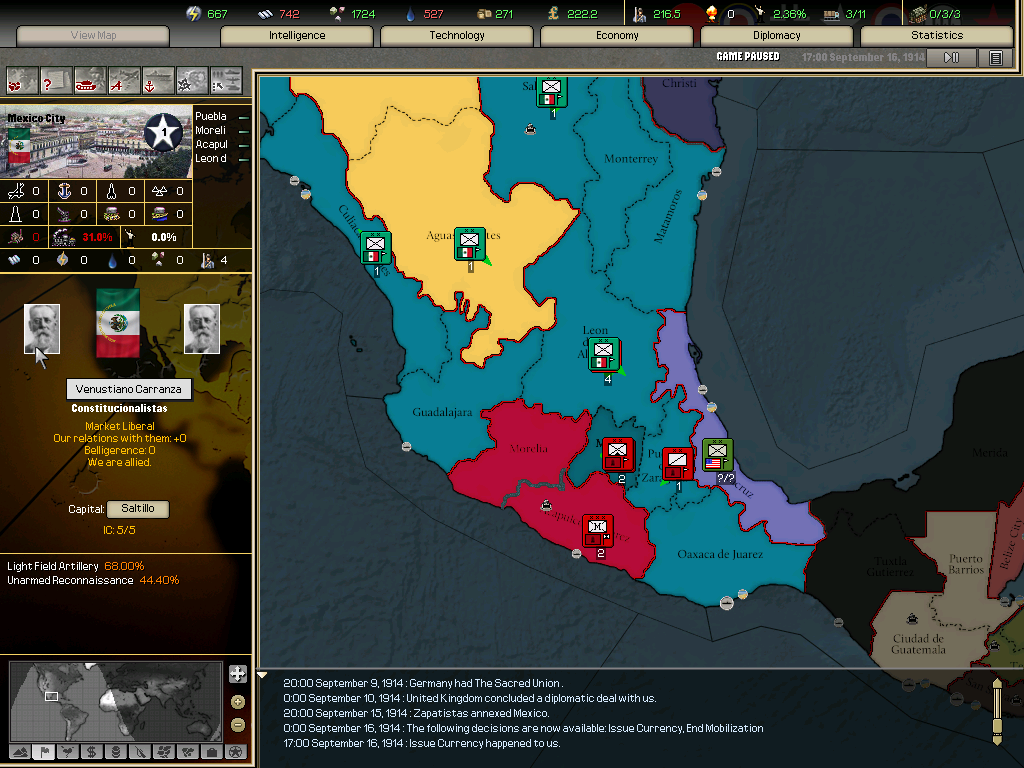Click the Puebla entry in province list
This screenshot has width=1024, height=768.
pos(211,116)
